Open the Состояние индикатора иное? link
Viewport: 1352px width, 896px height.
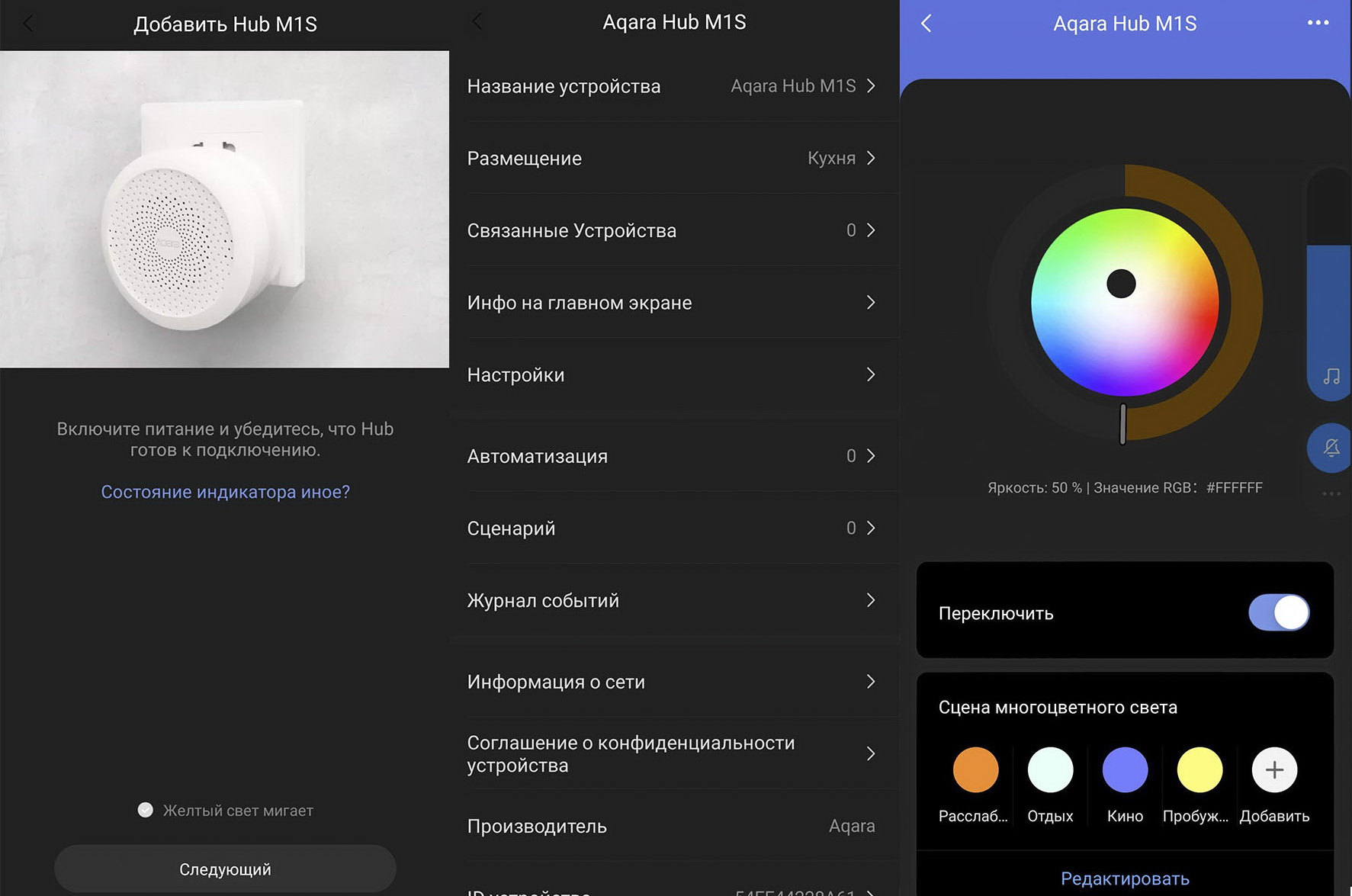coord(226,492)
